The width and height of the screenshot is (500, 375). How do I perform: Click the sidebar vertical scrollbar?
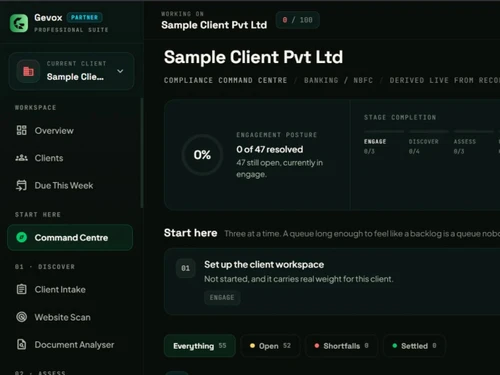[142, 153]
